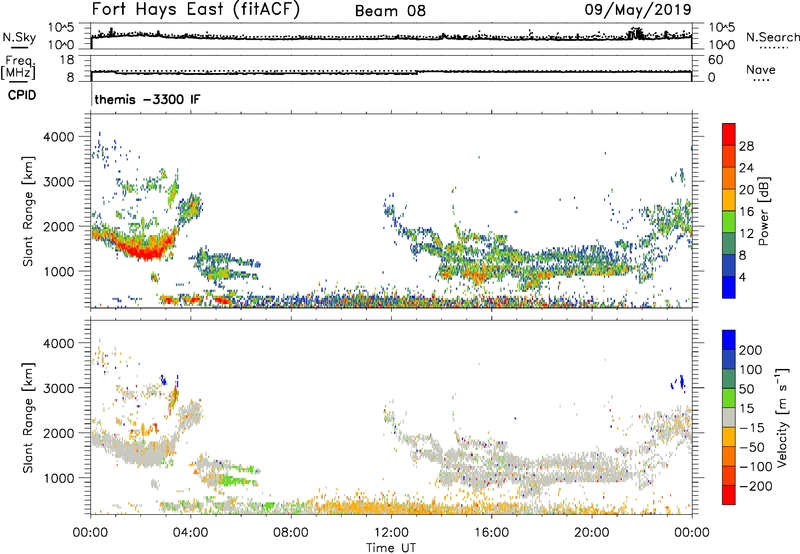Click the '4' power scale value
Screen dimensions: 800x554
pyautogui.click(x=743, y=278)
